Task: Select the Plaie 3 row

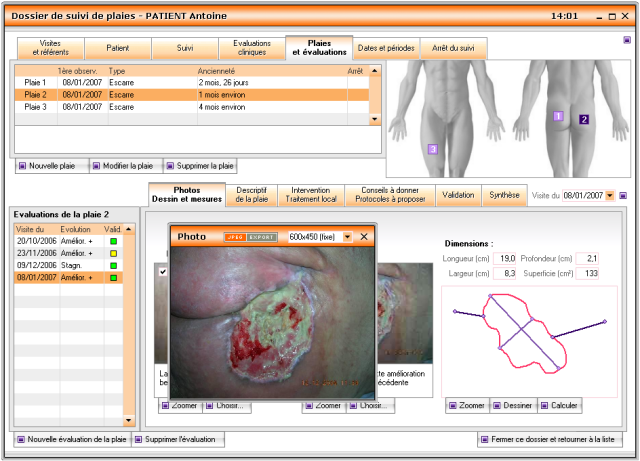Action: (192, 107)
